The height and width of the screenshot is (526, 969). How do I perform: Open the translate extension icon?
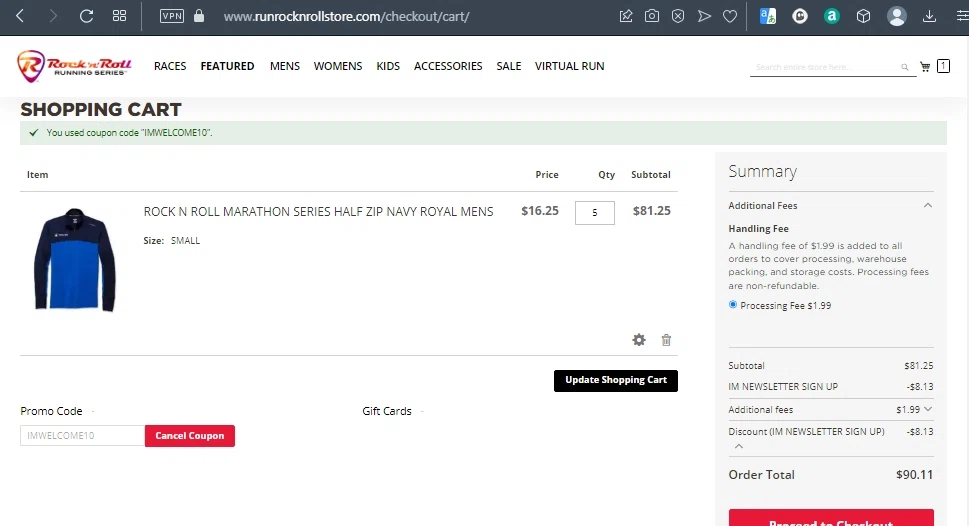coord(768,16)
